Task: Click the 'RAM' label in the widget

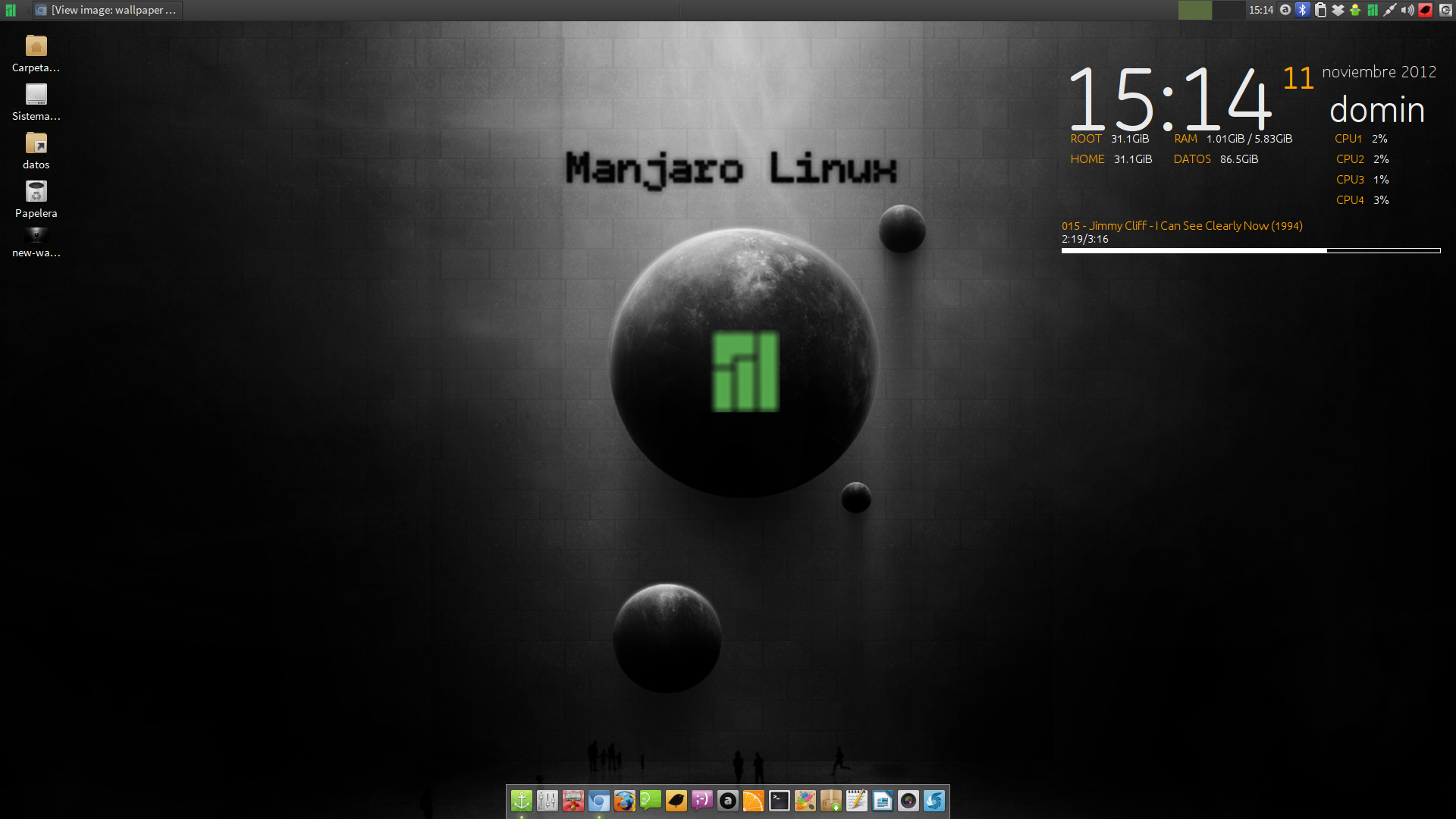Action: [1186, 139]
